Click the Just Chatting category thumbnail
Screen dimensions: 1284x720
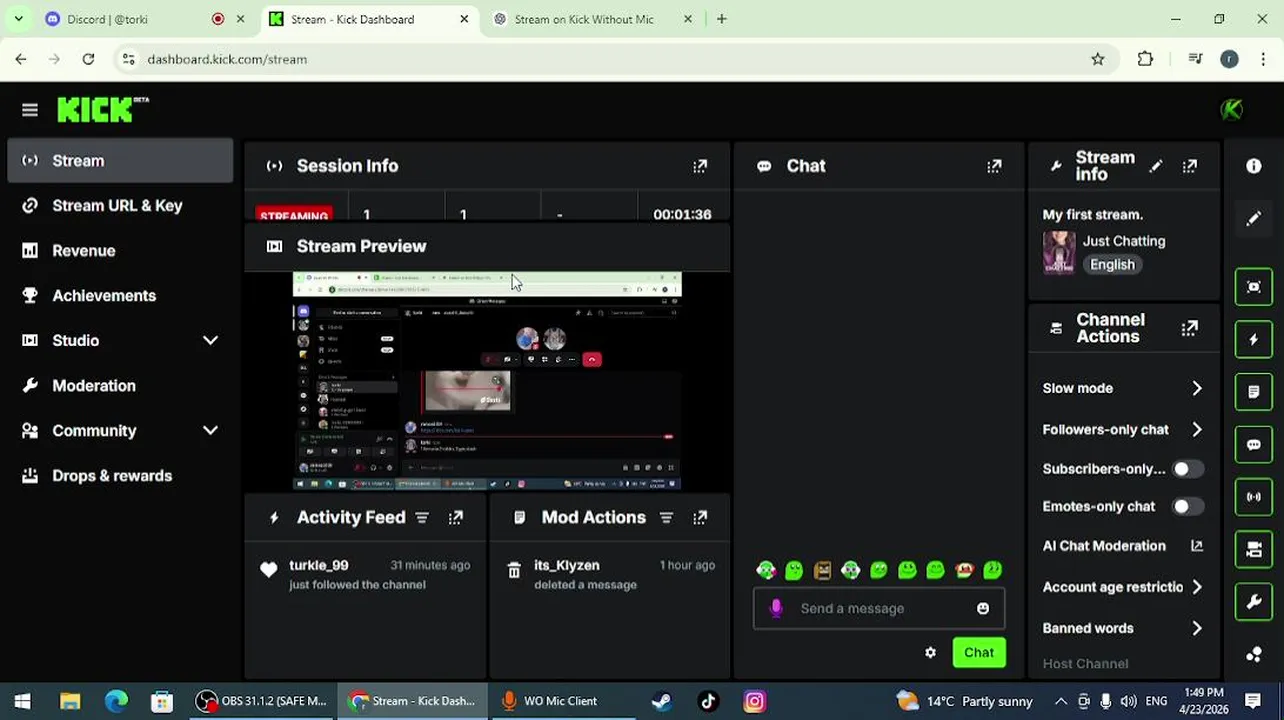tap(1059, 252)
